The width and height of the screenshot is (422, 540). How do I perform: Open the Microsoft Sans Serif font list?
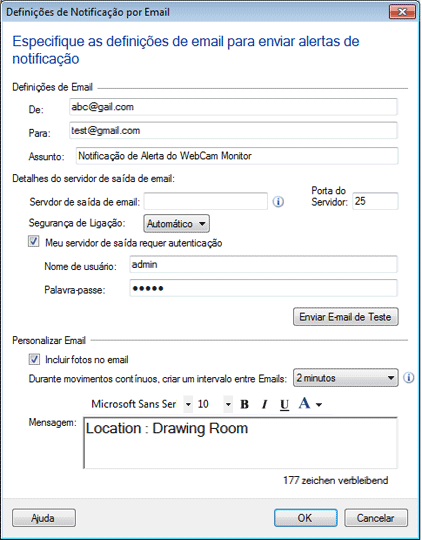(188, 404)
